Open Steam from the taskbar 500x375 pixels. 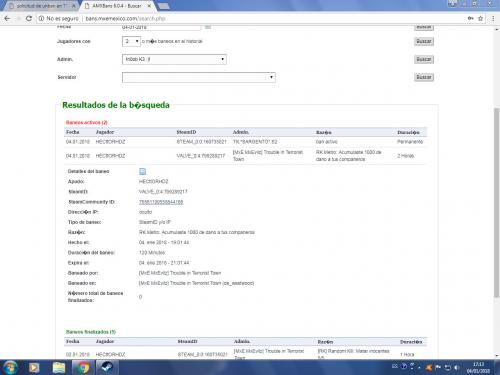107,367
